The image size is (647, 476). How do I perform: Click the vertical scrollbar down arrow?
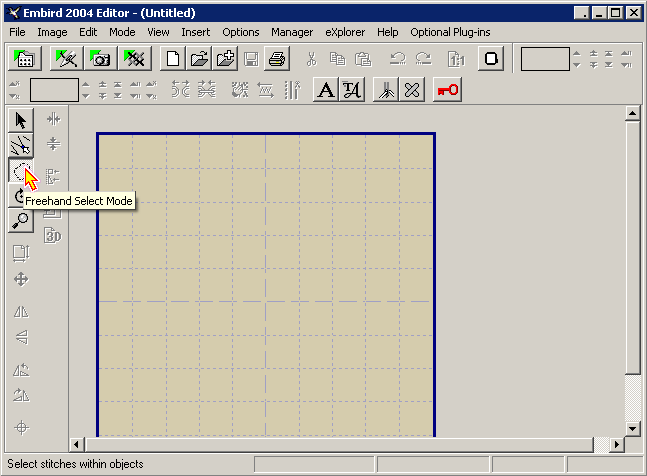(632, 429)
